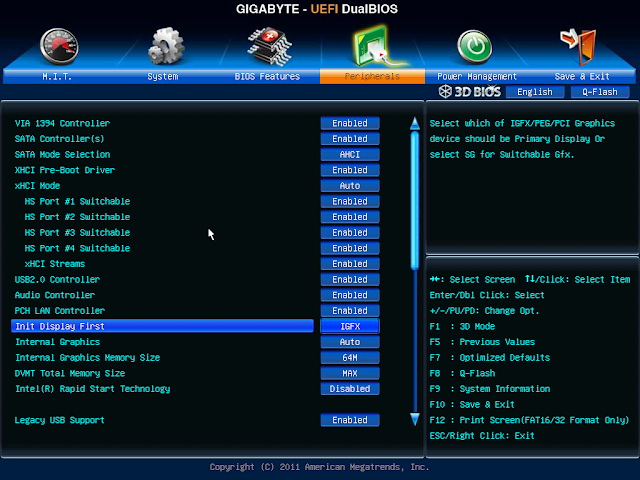Click the M.I.T. speedometer gauge icon
The height and width of the screenshot is (480, 640).
pyautogui.click(x=59, y=46)
